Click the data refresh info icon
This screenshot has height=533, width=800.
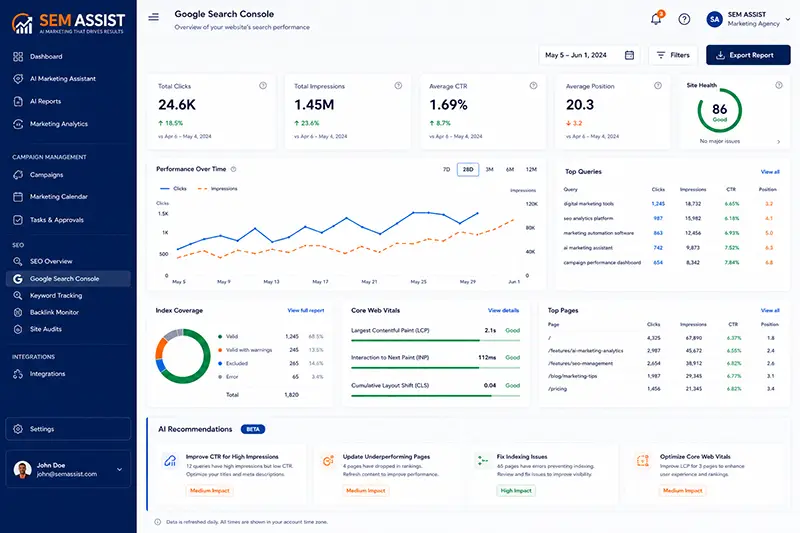point(158,522)
